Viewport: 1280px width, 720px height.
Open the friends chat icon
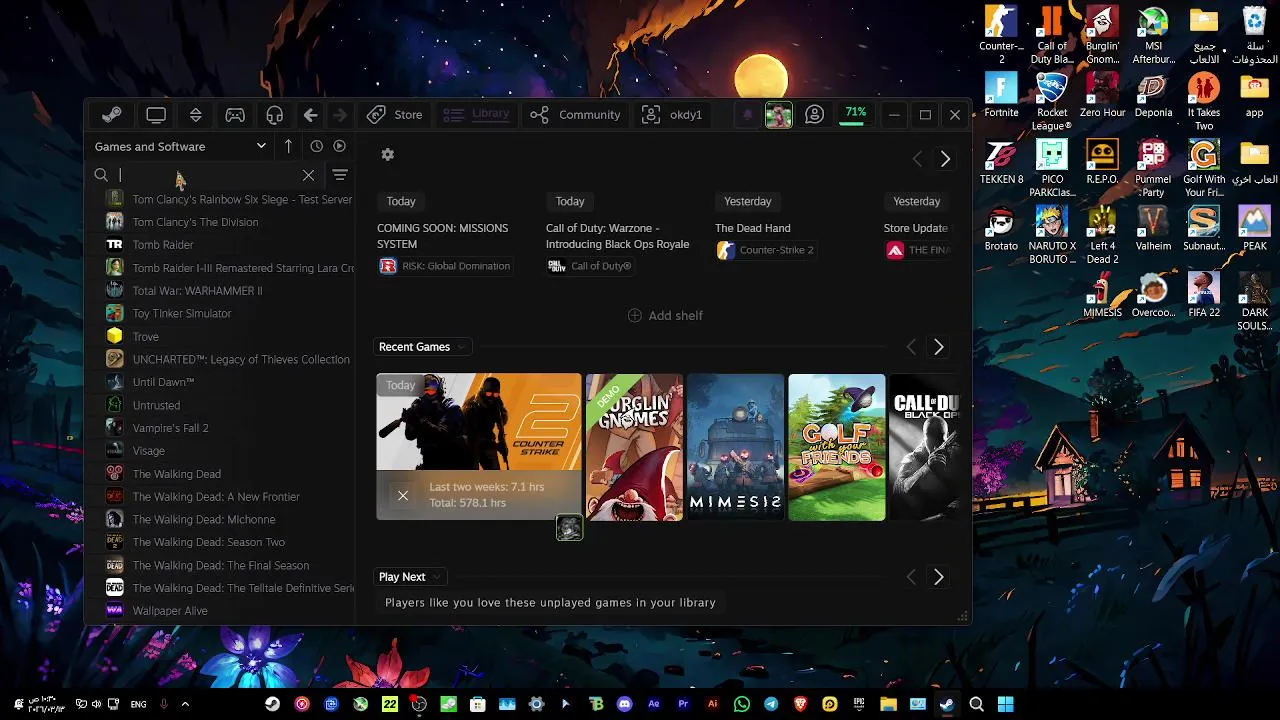pos(815,115)
